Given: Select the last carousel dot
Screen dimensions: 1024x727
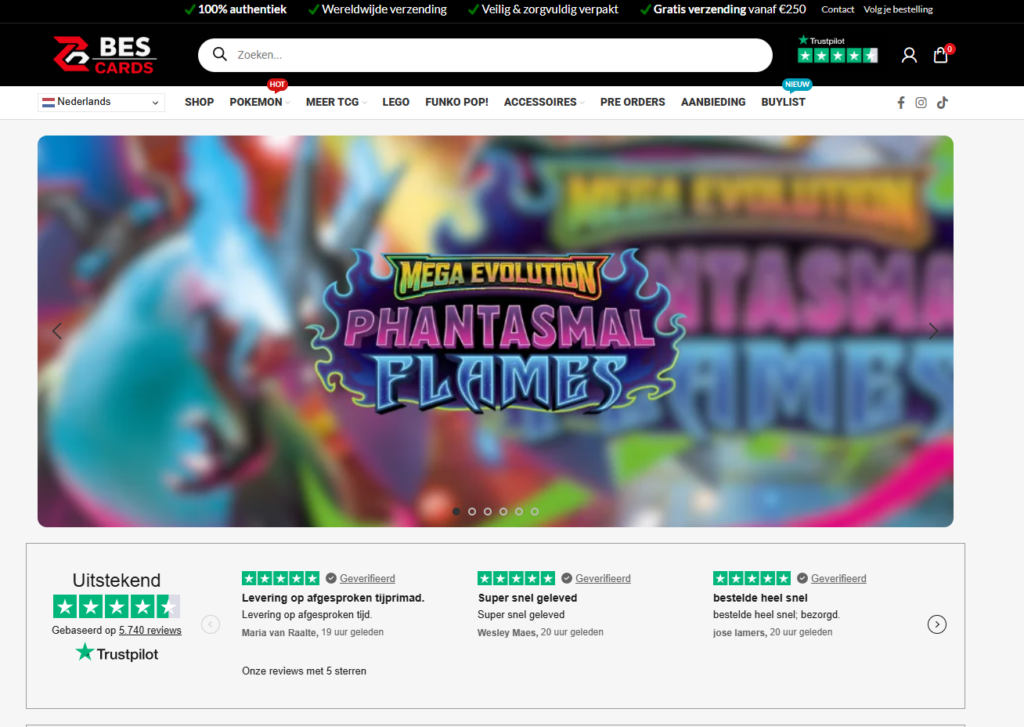Looking at the screenshot, I should coord(535,511).
